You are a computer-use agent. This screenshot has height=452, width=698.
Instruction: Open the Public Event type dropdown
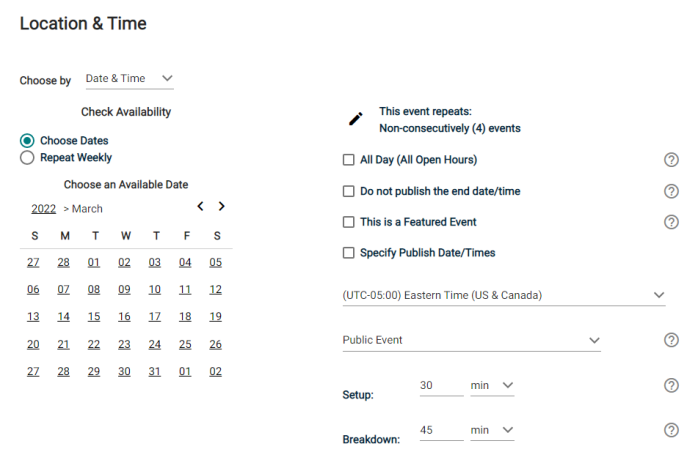[x=471, y=341]
